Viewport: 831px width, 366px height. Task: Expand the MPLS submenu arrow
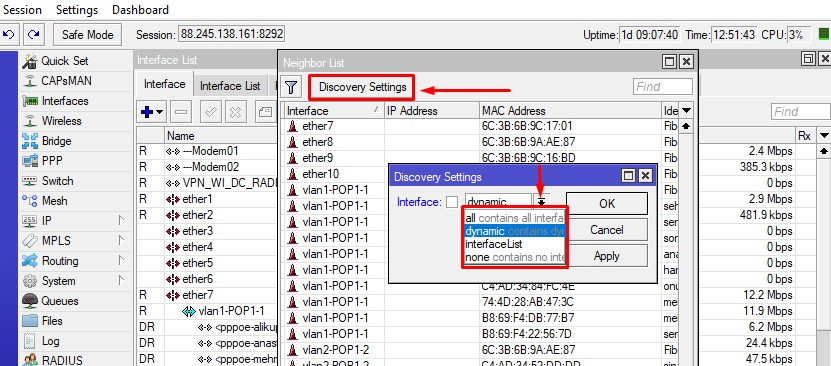(x=121, y=240)
